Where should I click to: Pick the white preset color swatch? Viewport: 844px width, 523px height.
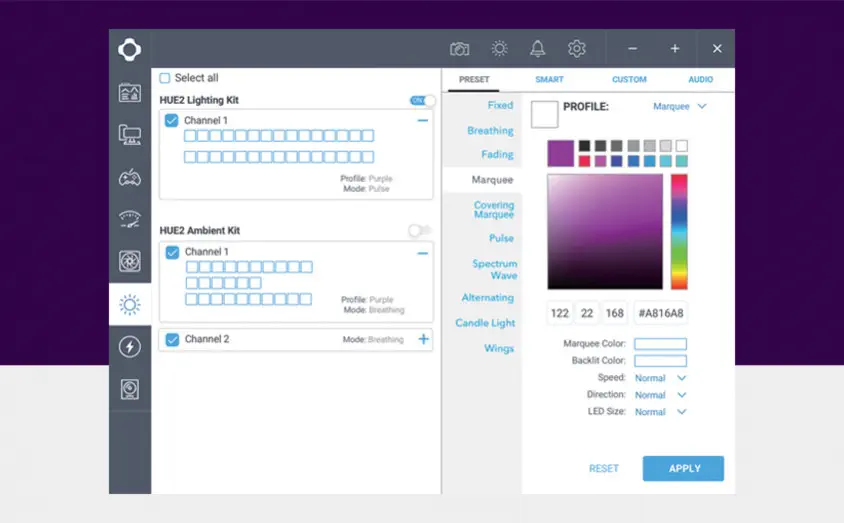click(681, 146)
